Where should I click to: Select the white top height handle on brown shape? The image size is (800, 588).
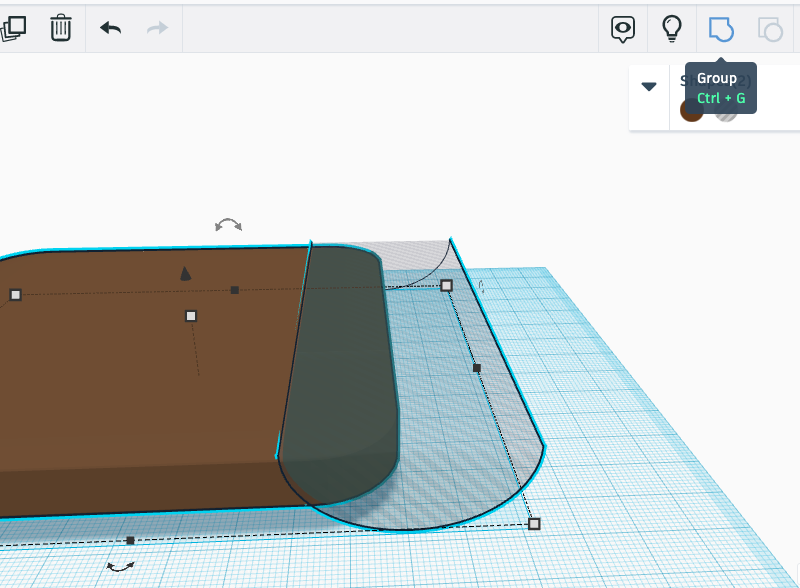pyautogui.click(x=191, y=316)
